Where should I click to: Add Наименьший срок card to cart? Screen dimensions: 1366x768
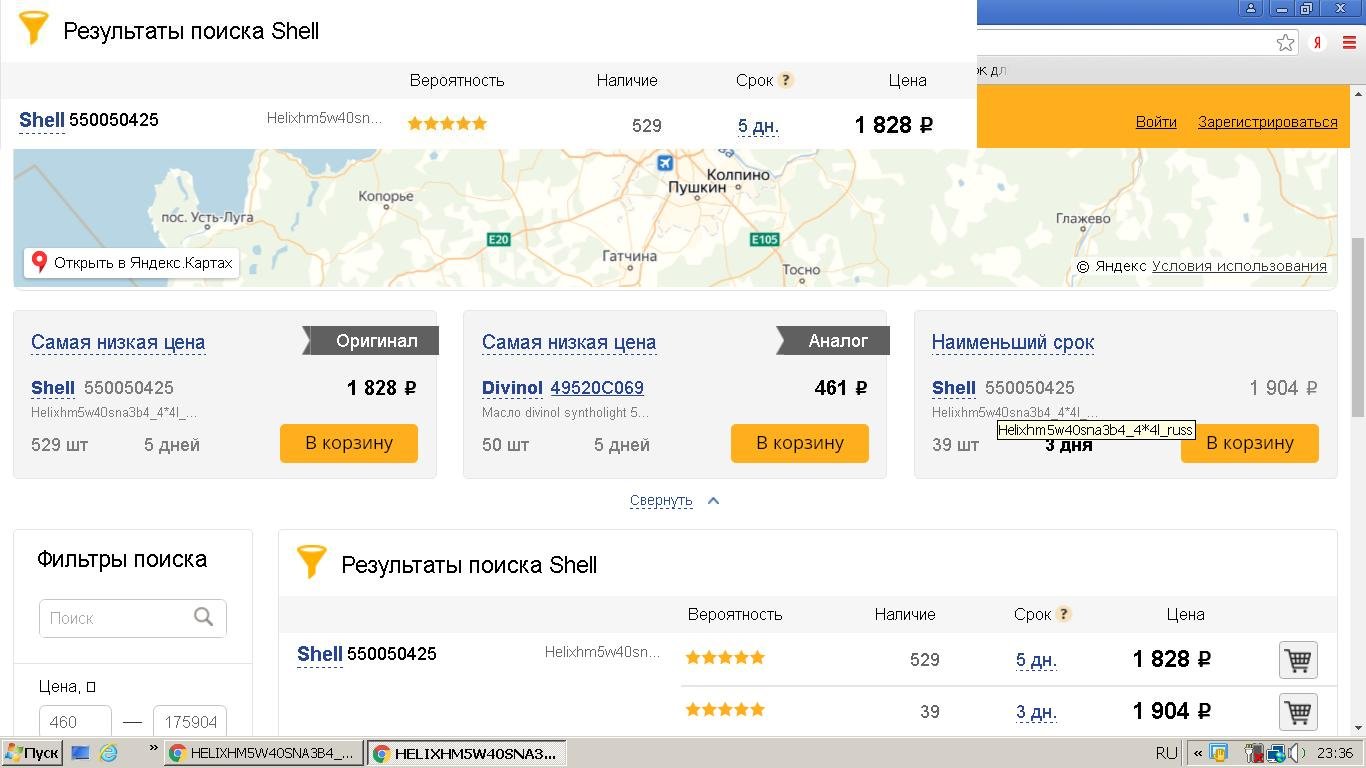[x=1249, y=443]
